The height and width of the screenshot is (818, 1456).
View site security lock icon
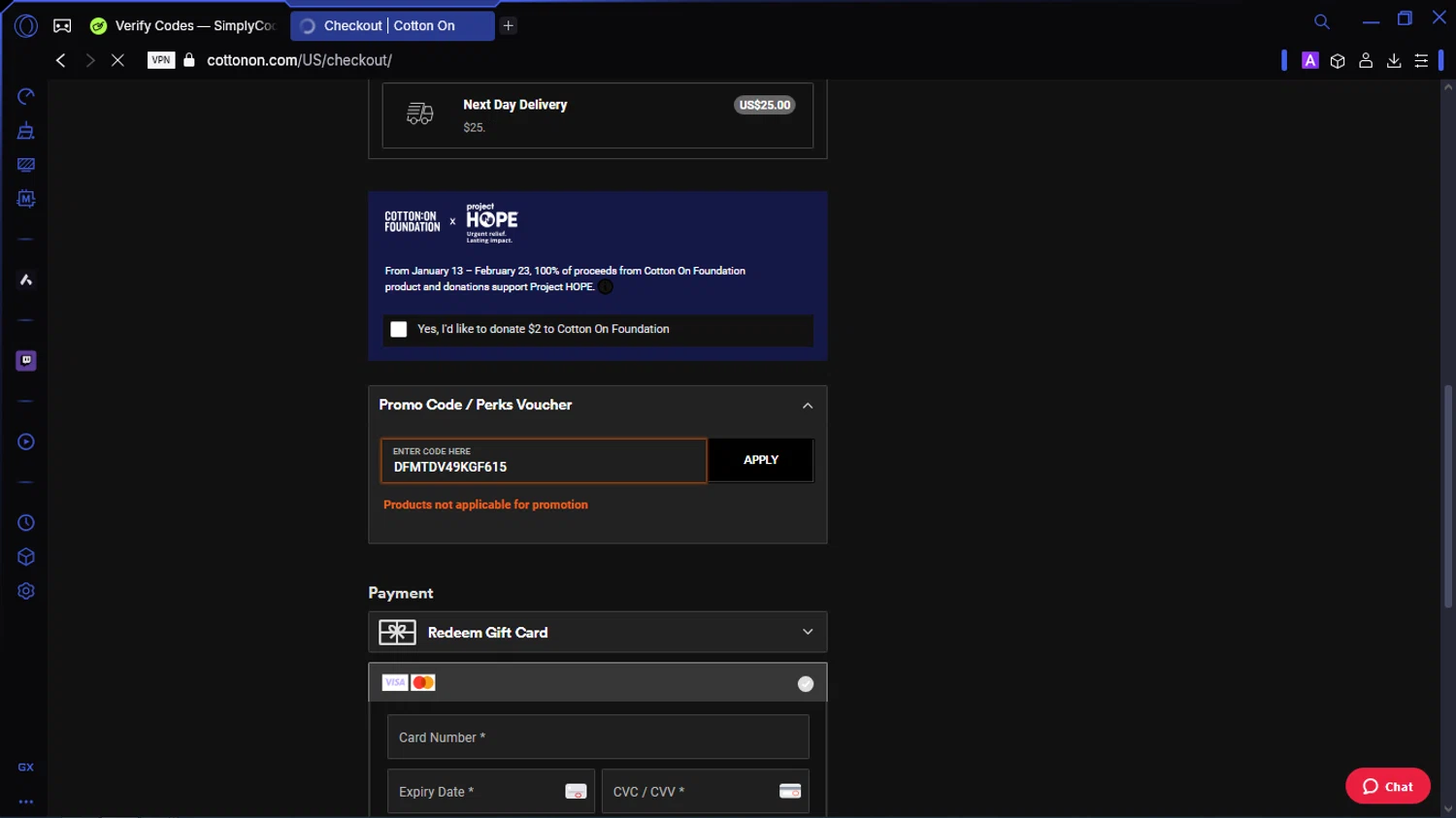(x=189, y=60)
